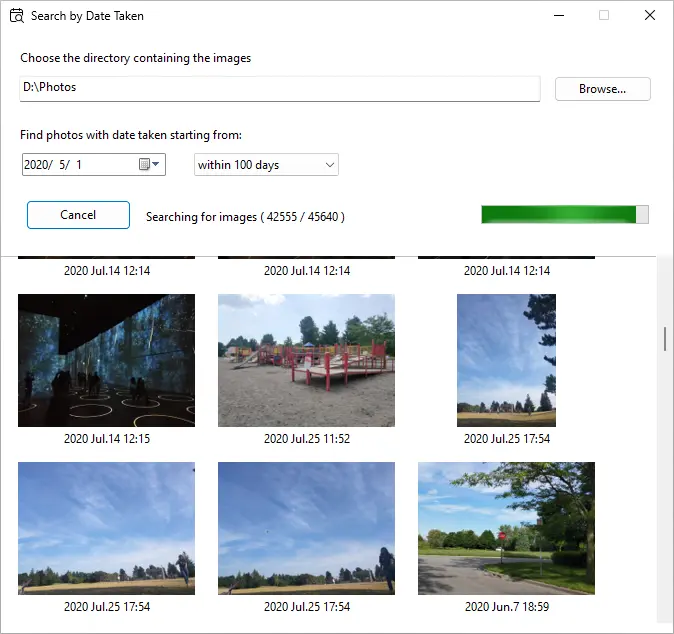Select bottom-left sky field photo thumbnail
The height and width of the screenshot is (634, 674).
pos(107,528)
